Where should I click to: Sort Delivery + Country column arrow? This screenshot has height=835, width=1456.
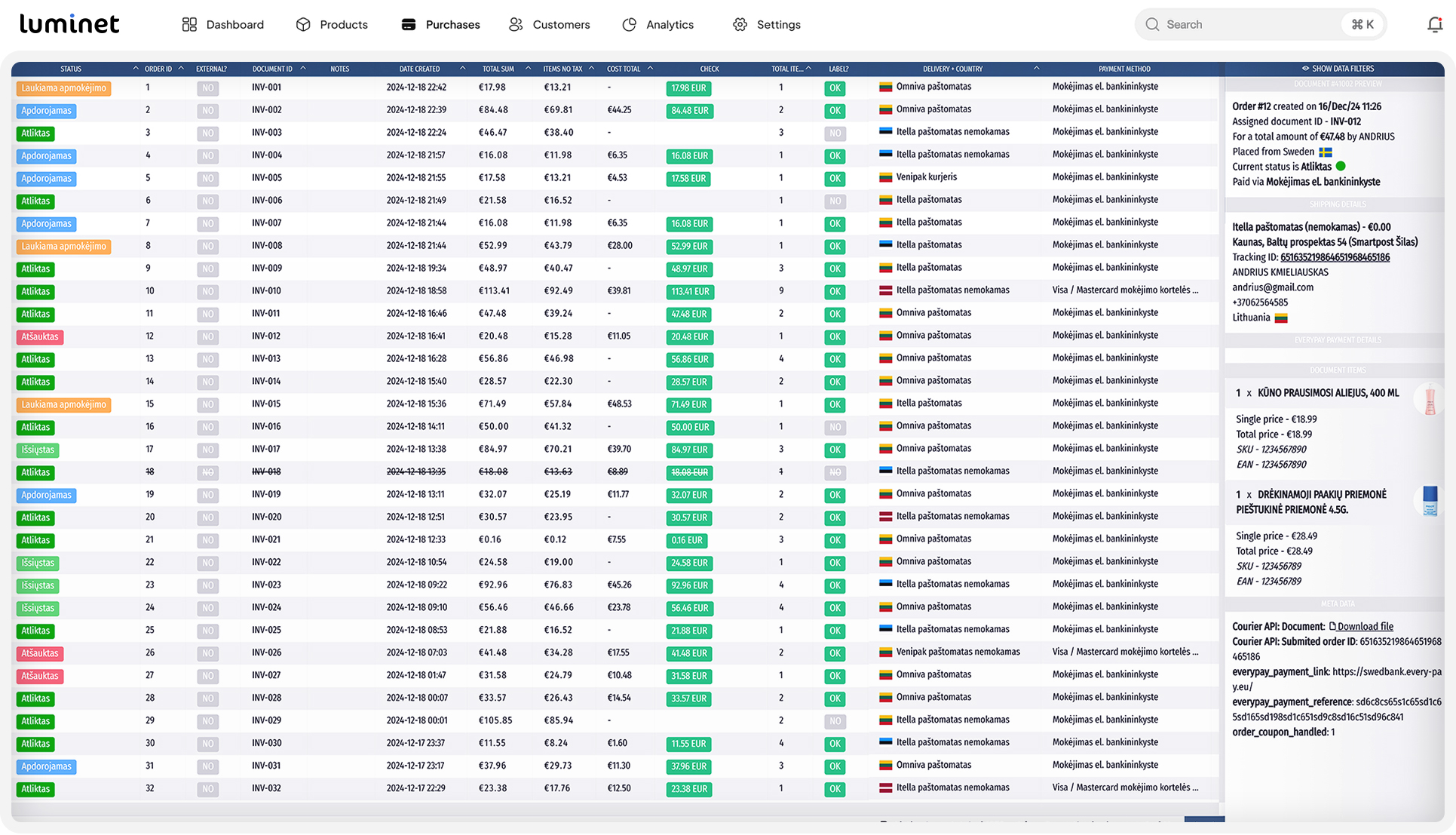pyautogui.click(x=1036, y=69)
